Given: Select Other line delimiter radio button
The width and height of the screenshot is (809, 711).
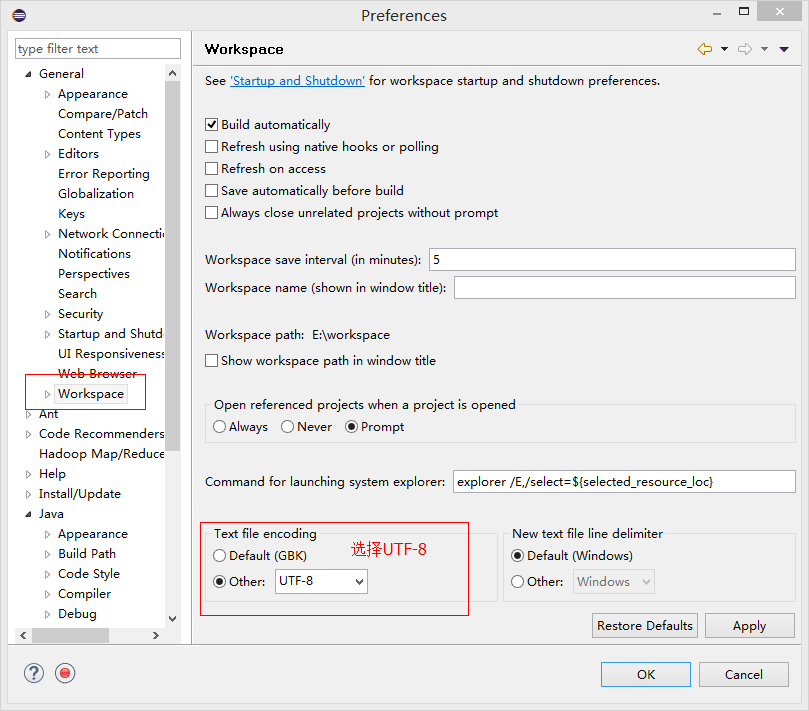Looking at the screenshot, I should point(517,581).
